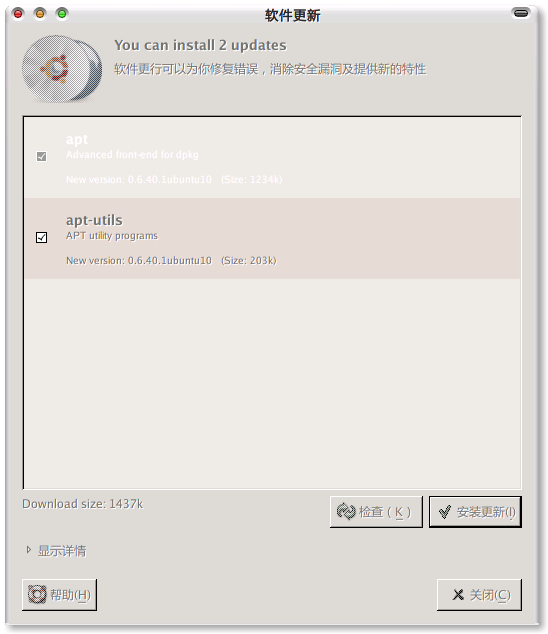
Task: Click the 检查 (K) check button
Action: (376, 512)
